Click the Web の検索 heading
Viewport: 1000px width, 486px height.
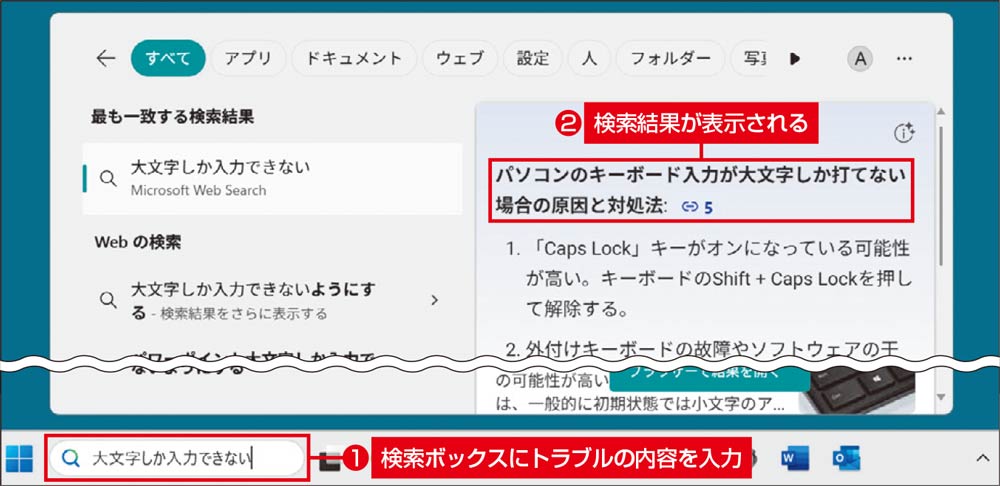(x=138, y=242)
